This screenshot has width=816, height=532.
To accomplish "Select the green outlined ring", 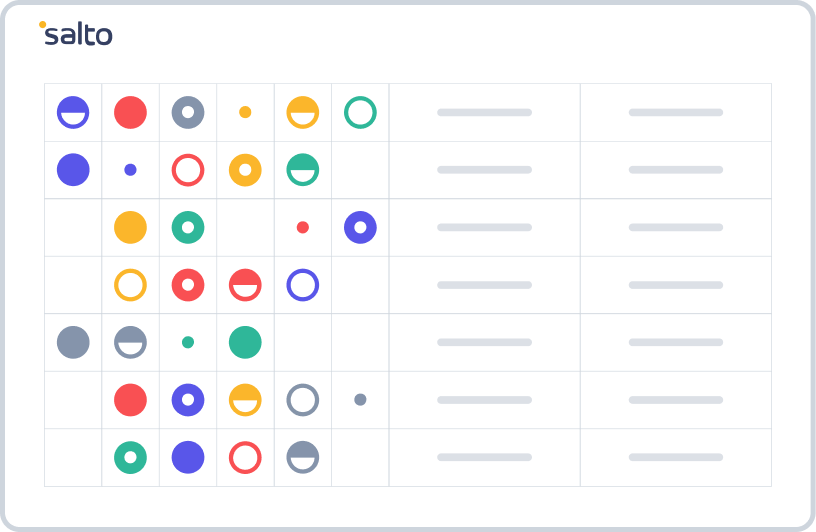I will coord(360,112).
